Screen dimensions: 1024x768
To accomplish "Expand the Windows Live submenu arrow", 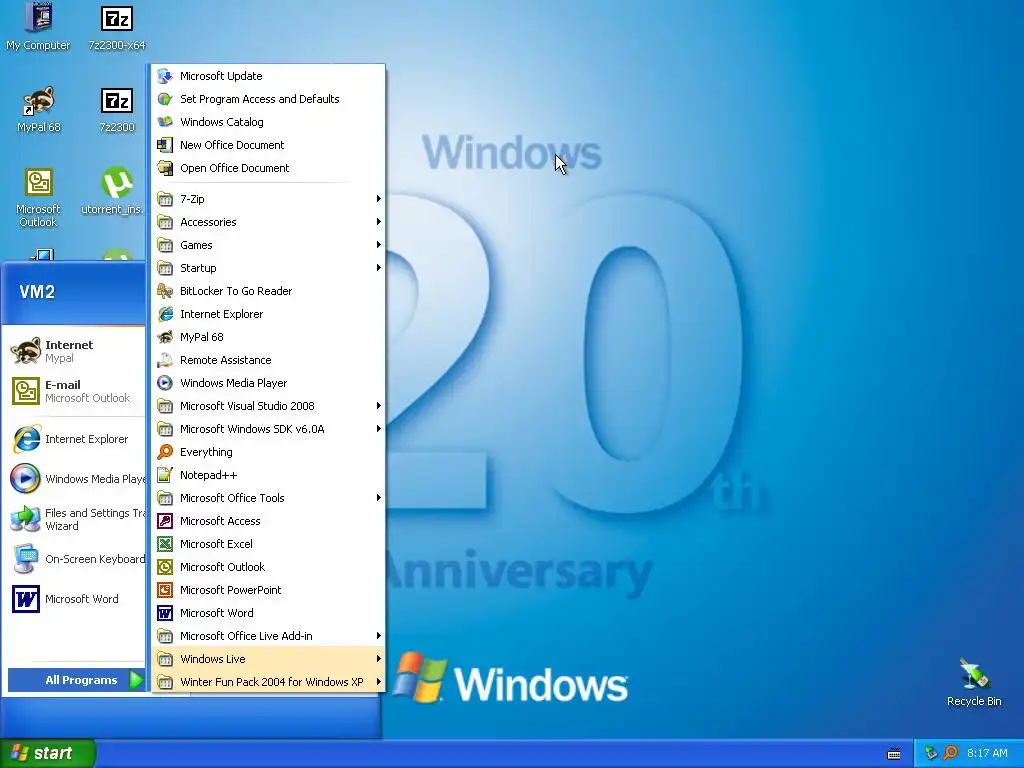I will click(x=378, y=658).
